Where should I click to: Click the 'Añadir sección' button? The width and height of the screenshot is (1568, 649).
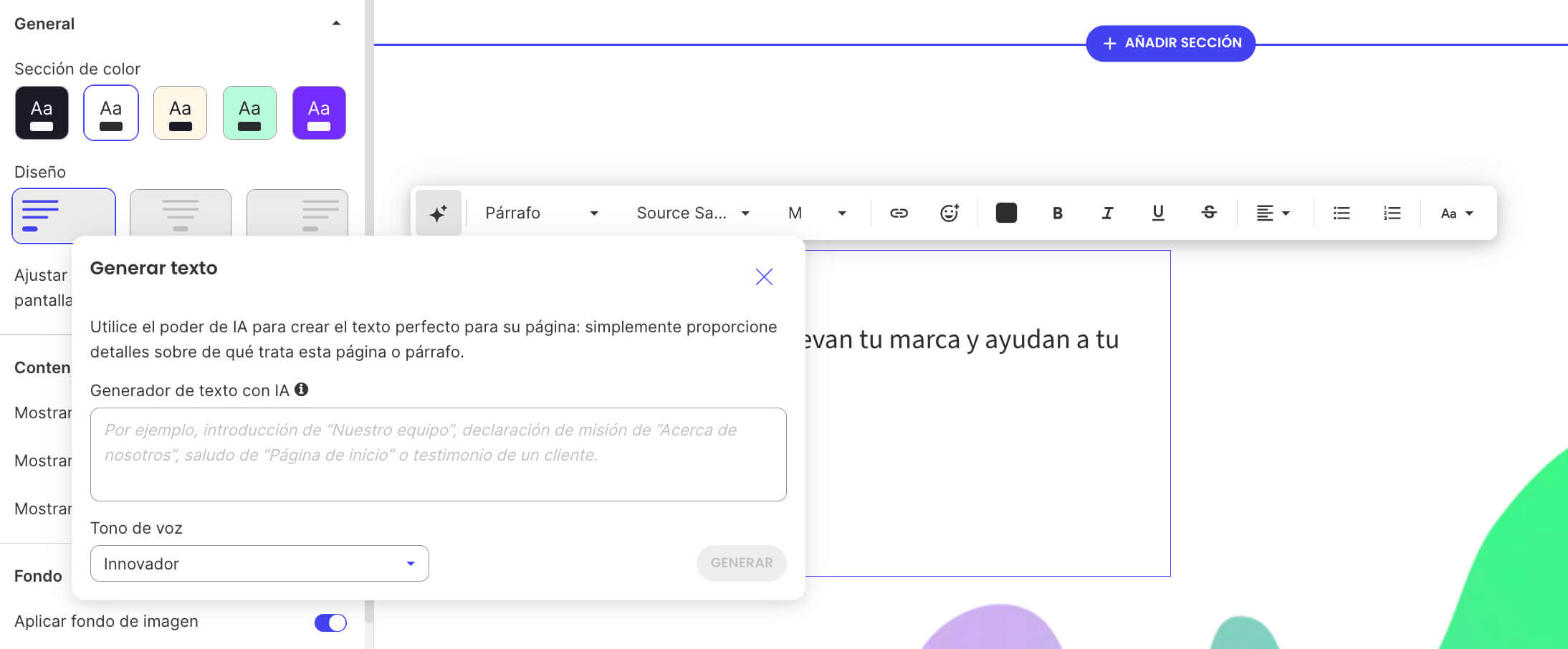point(1171,42)
